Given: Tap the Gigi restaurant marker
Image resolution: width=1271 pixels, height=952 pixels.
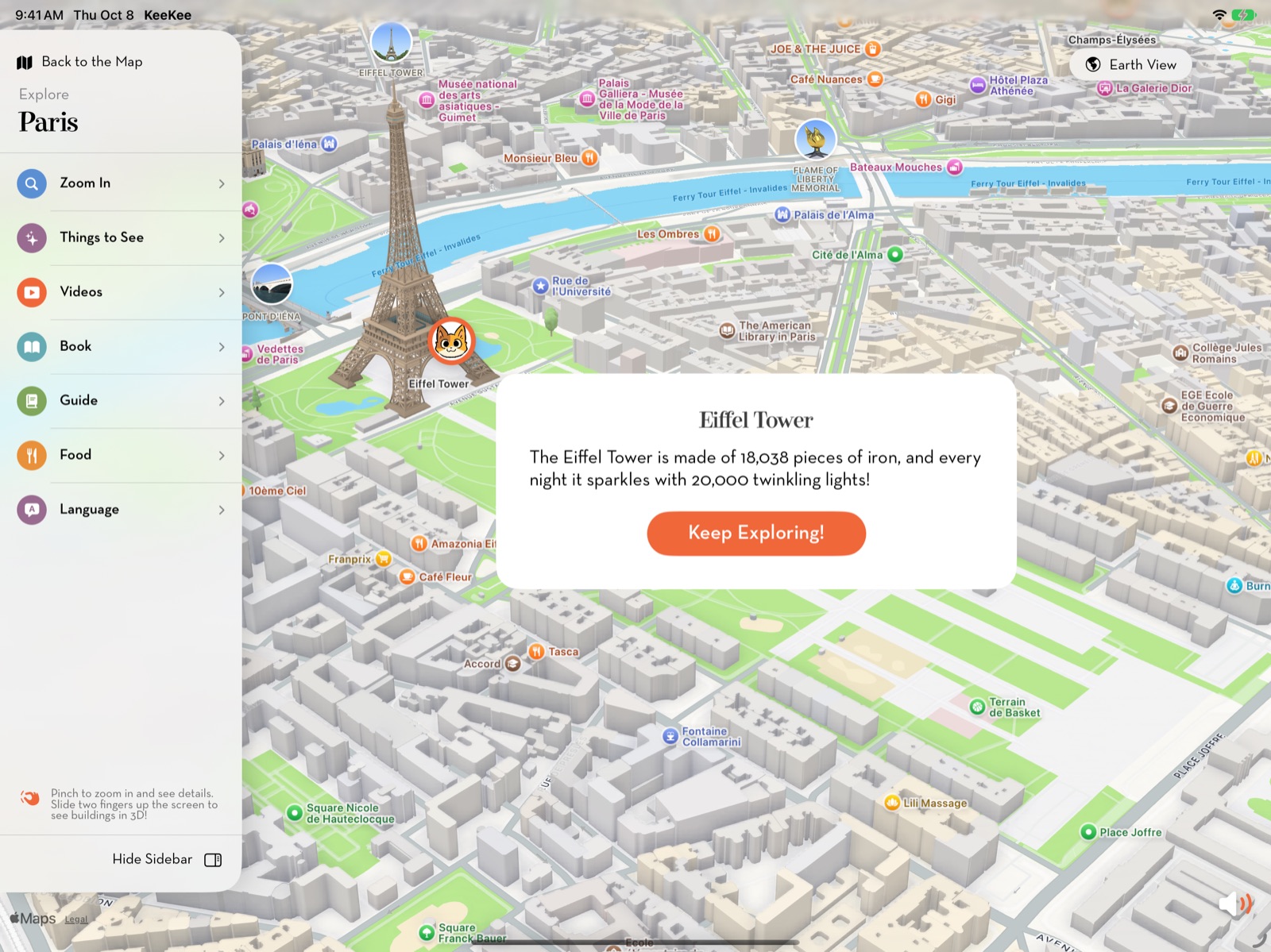Looking at the screenshot, I should [923, 99].
